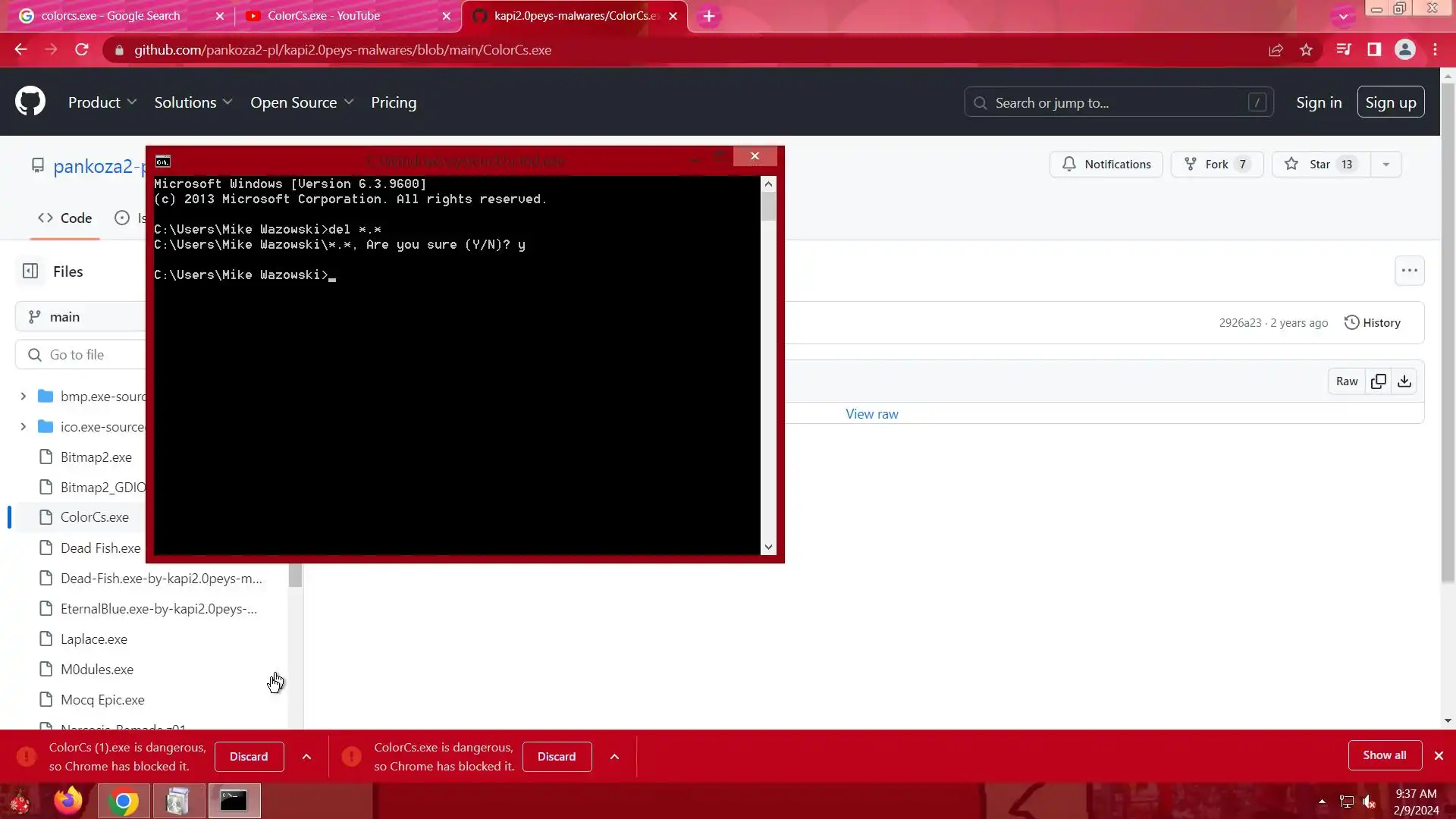Toggle the Chrome side panel
1456x819 pixels.
click(x=1374, y=50)
